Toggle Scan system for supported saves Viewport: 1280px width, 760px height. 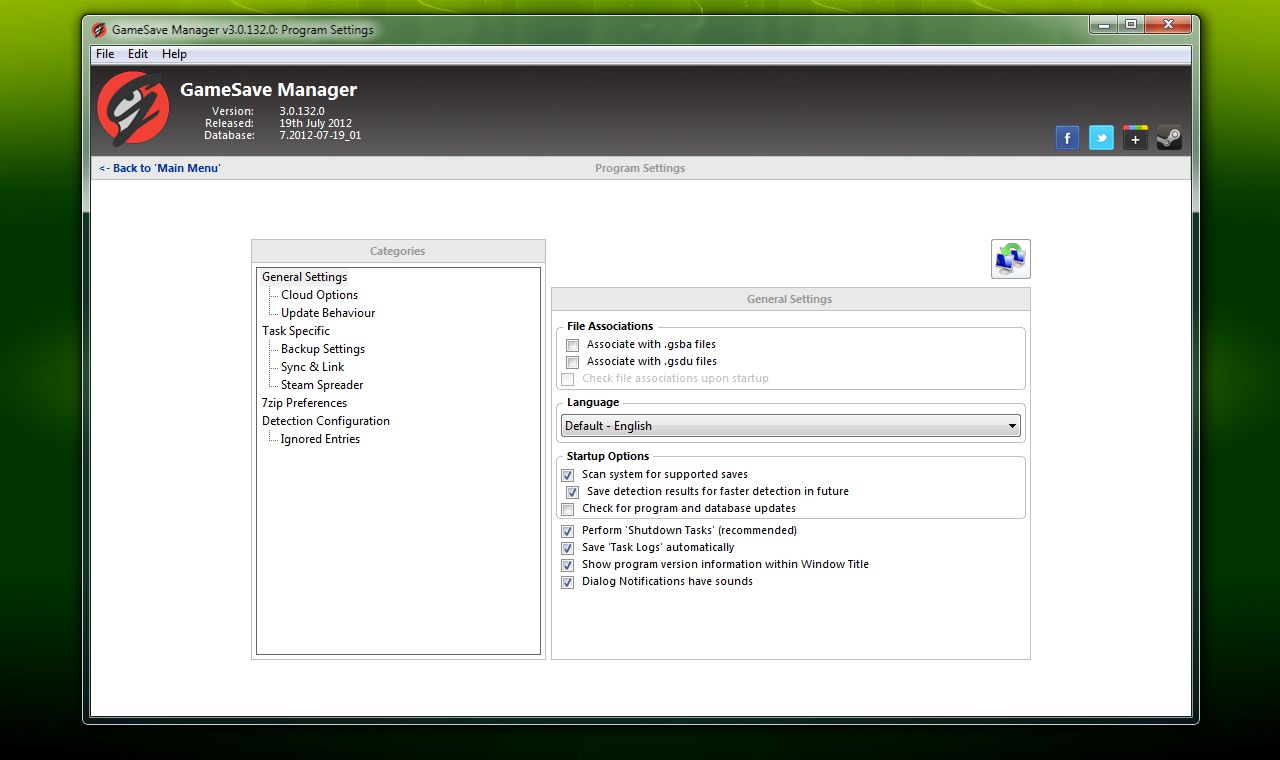click(568, 475)
